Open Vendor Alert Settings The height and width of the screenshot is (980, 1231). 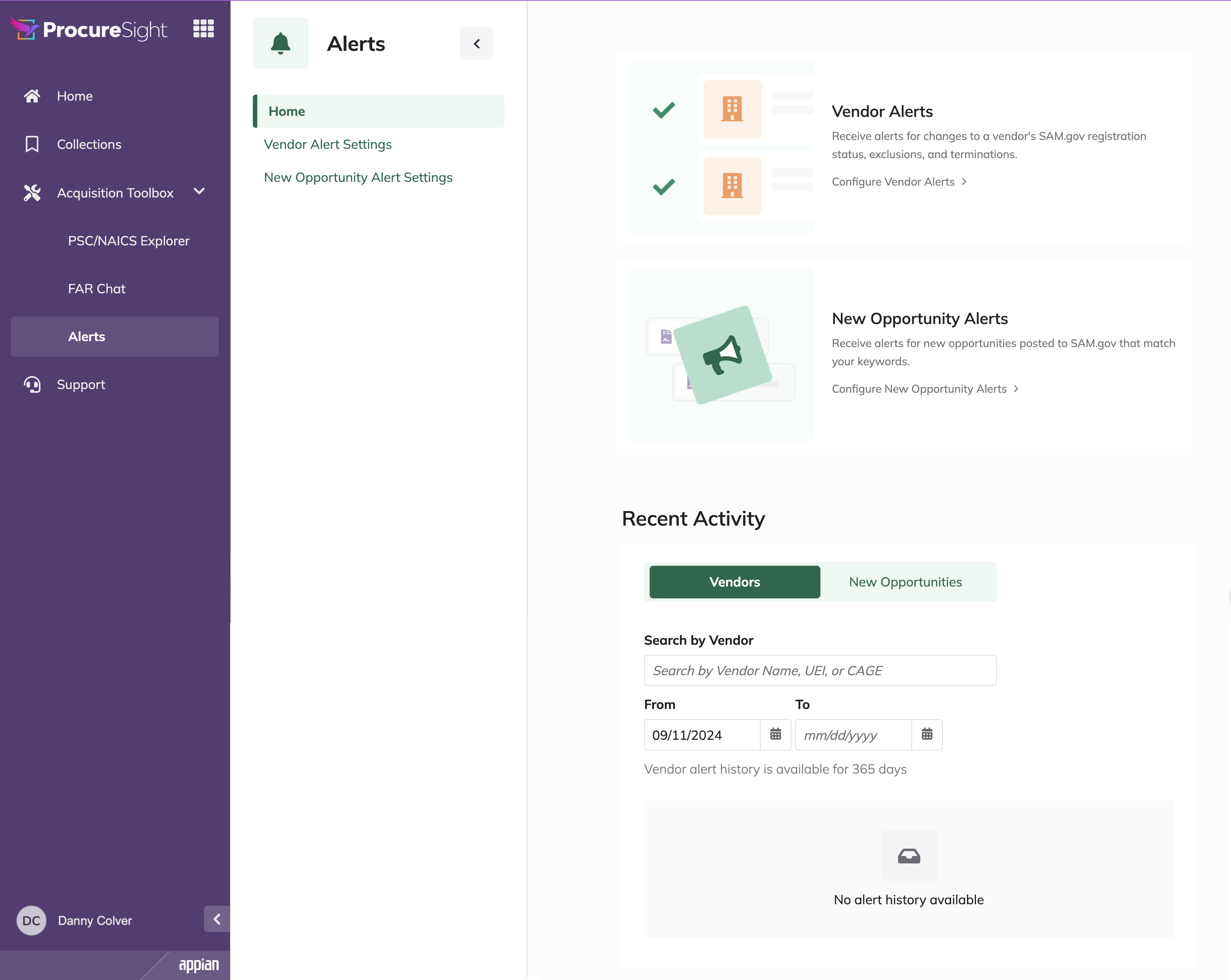tap(328, 144)
